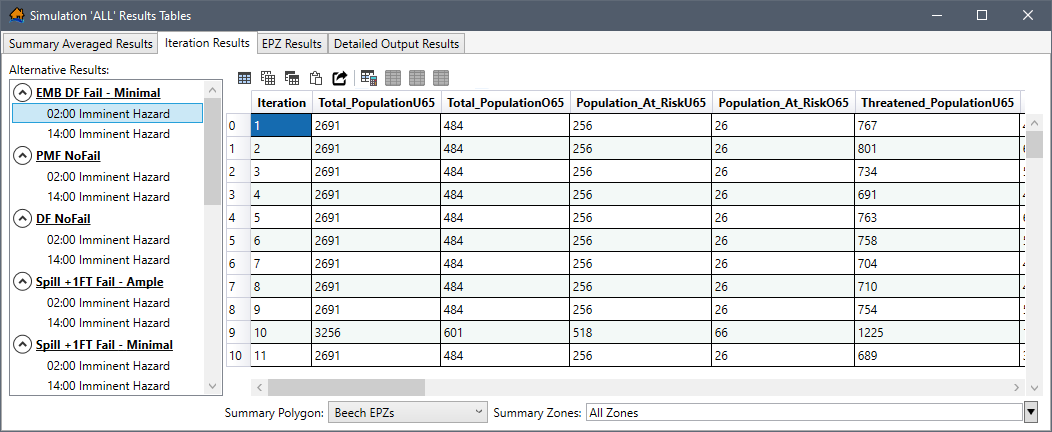This screenshot has height=432, width=1052.
Task: Select cell with value 66
Action: pyautogui.click(x=784, y=332)
